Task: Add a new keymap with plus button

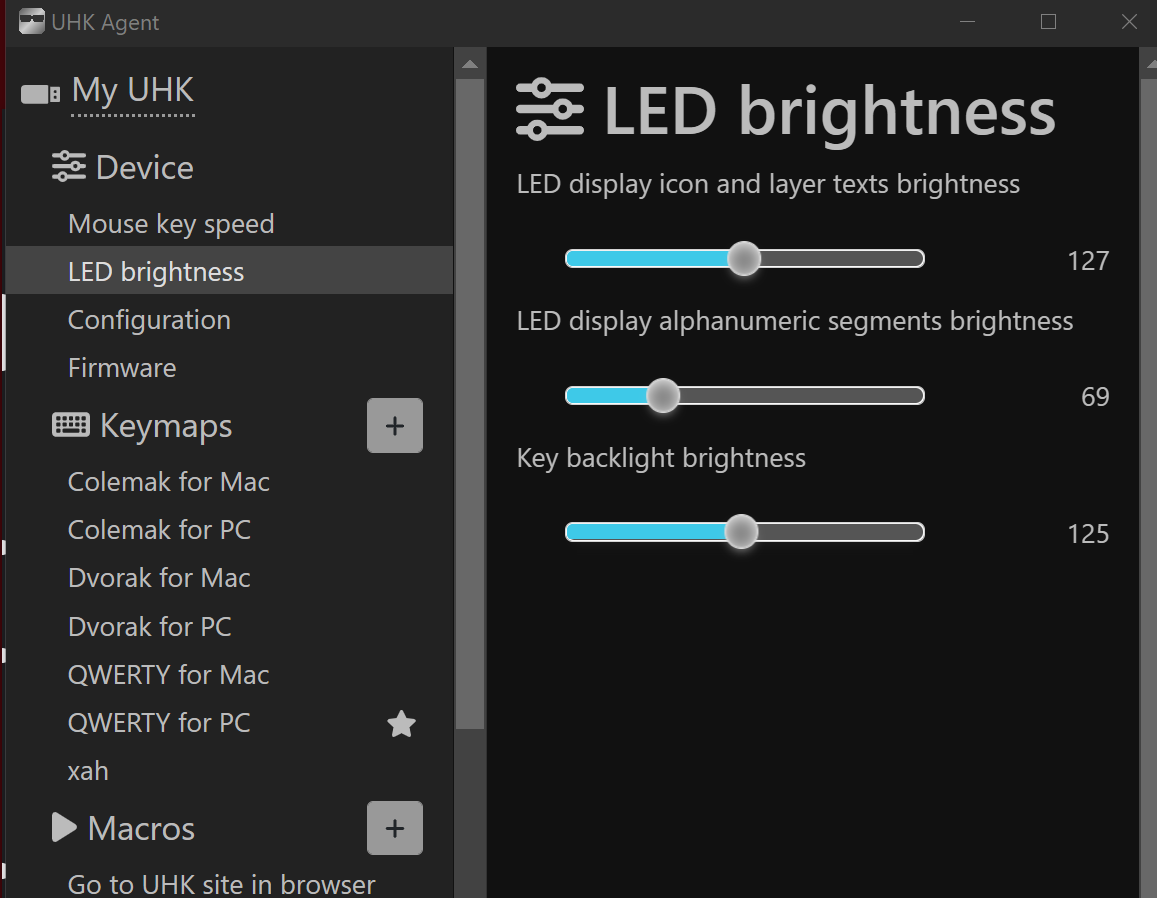Action: tap(395, 426)
